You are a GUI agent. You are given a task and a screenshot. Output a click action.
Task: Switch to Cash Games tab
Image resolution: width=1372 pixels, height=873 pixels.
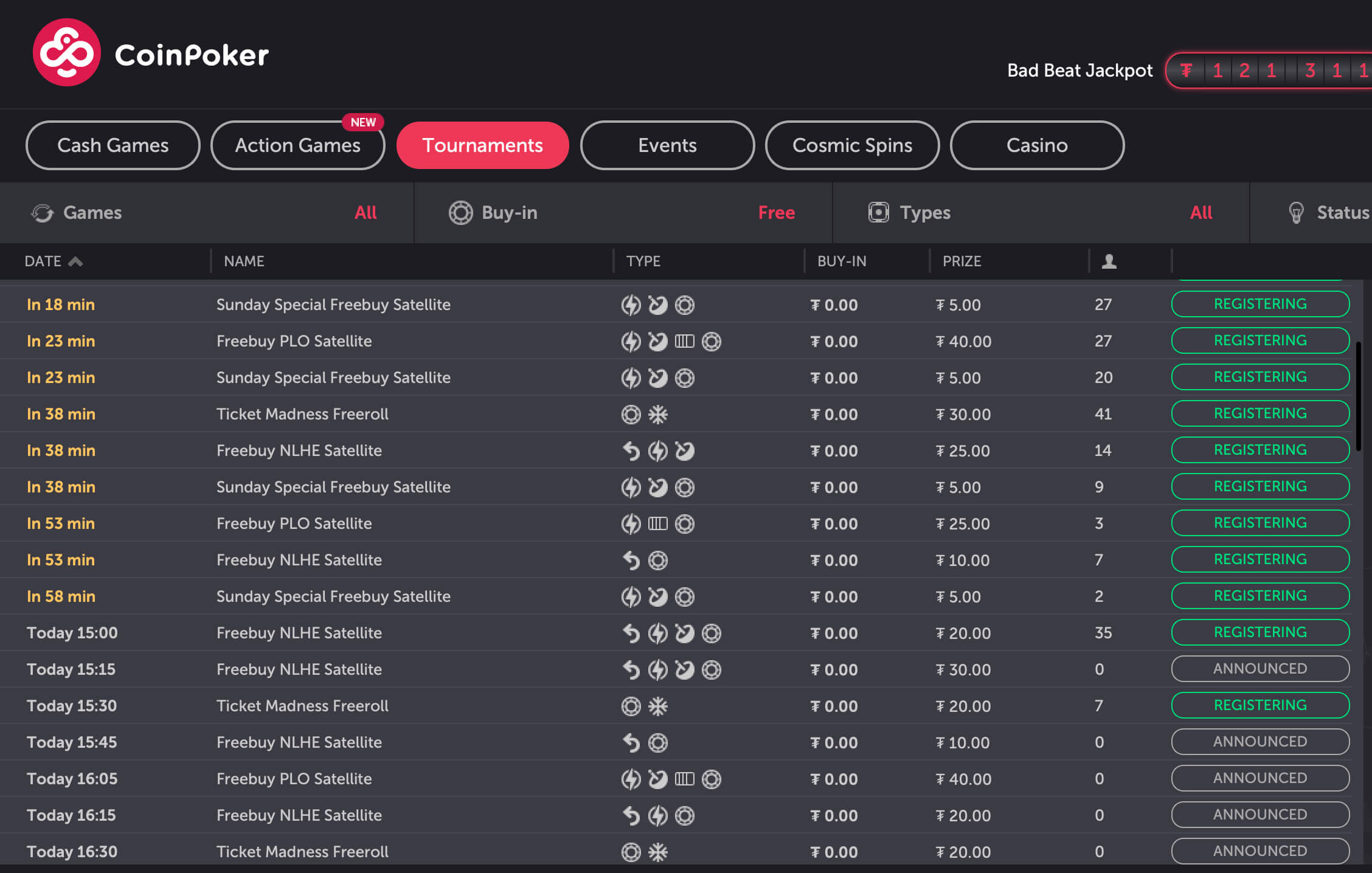coord(113,145)
